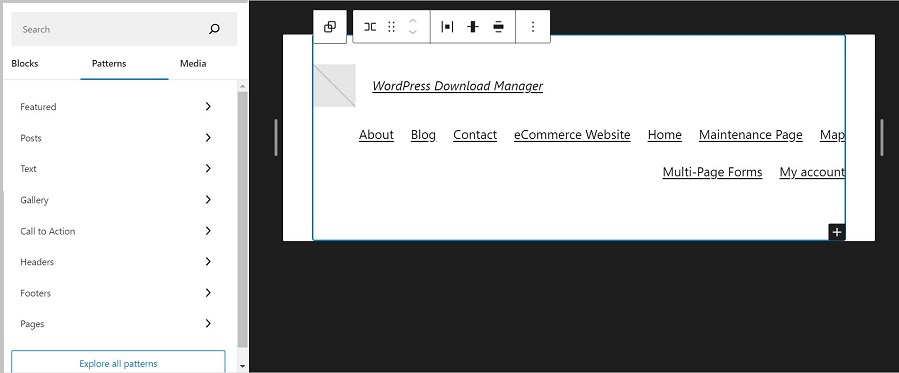
Task: Click the sidebar scrollbar down arrow
Action: coord(243,366)
